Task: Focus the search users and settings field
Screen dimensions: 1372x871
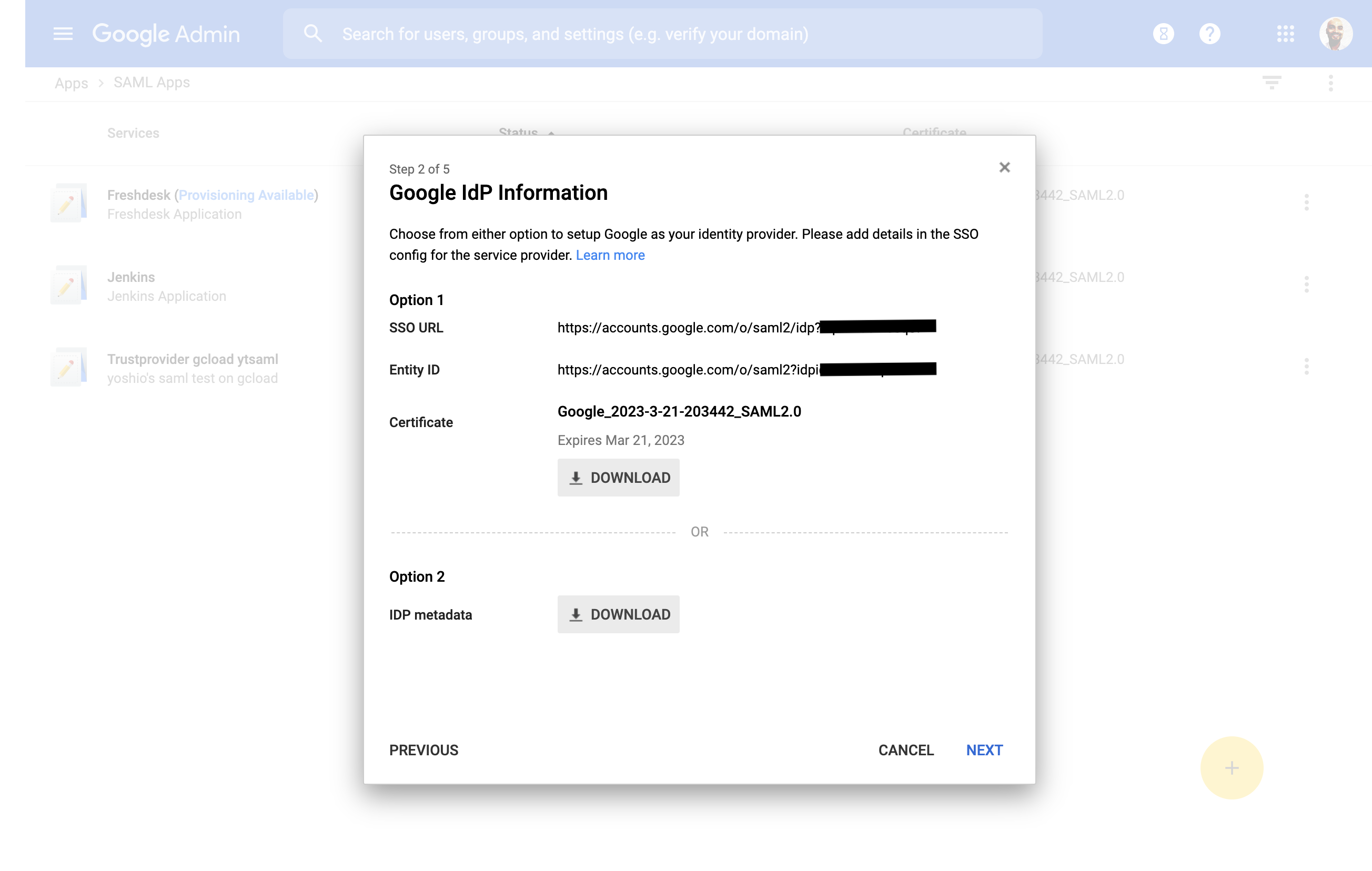Action: pyautogui.click(x=663, y=34)
